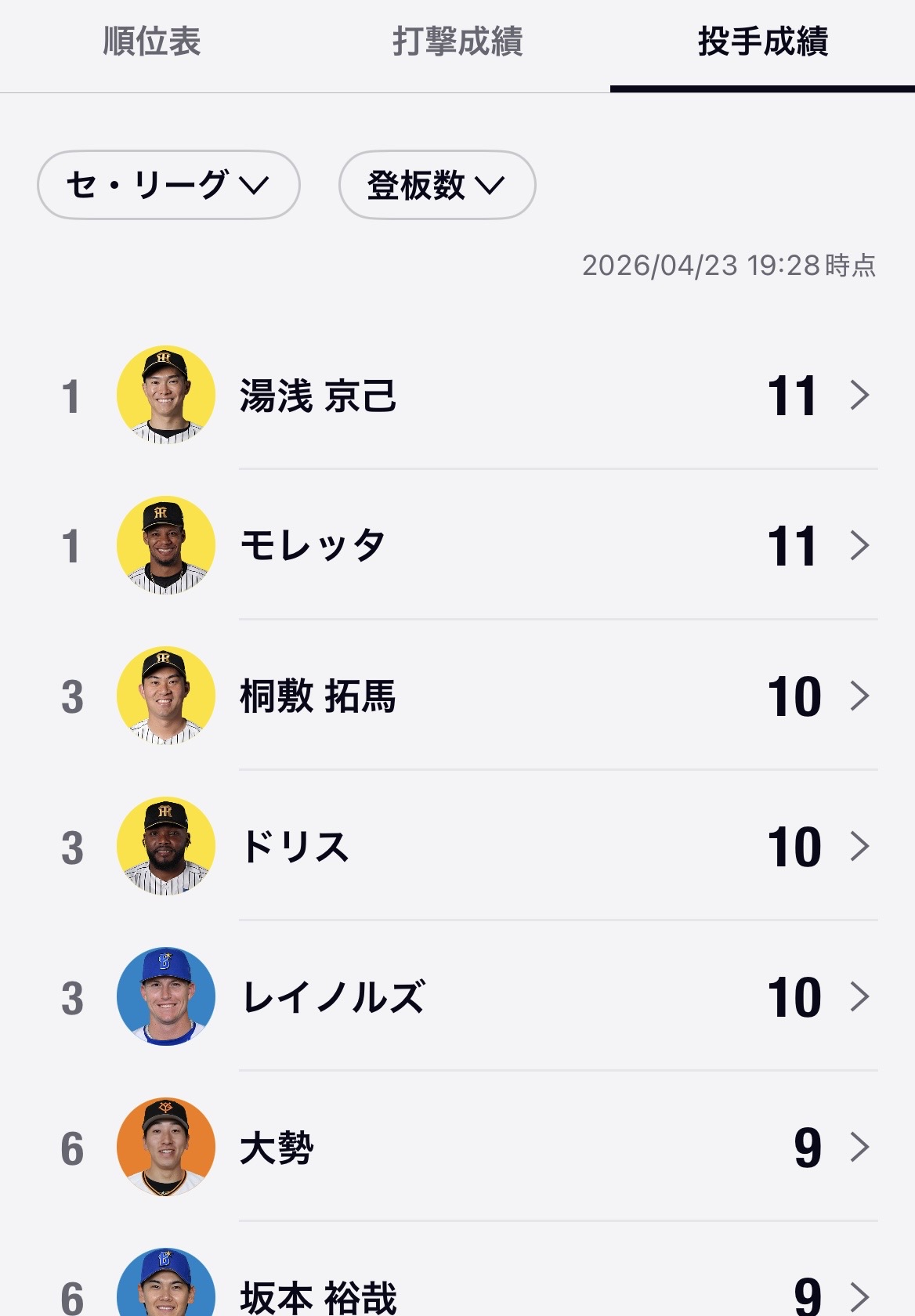Click the chevron next to 湯浅 京己's row
The image size is (915, 1316).
click(859, 395)
